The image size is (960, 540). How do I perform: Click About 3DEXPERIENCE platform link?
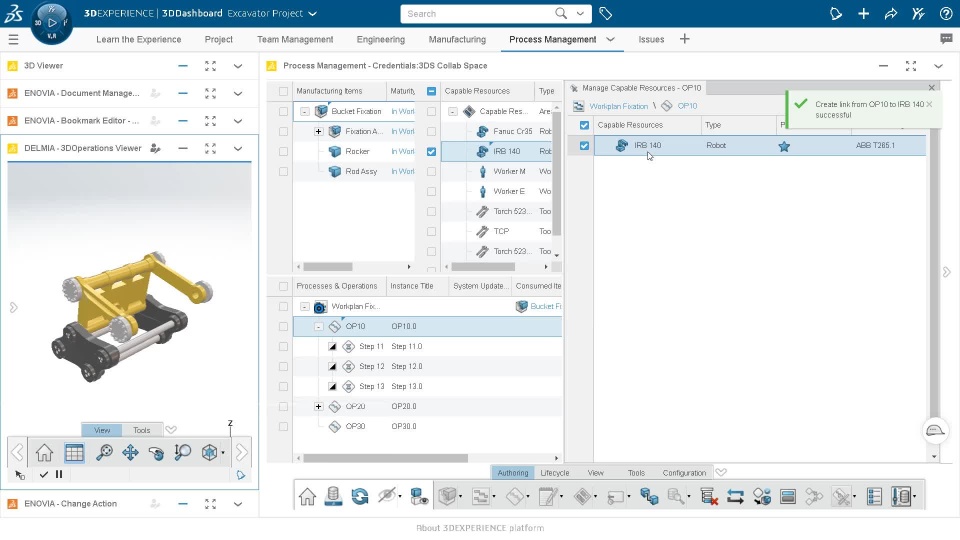(480, 528)
